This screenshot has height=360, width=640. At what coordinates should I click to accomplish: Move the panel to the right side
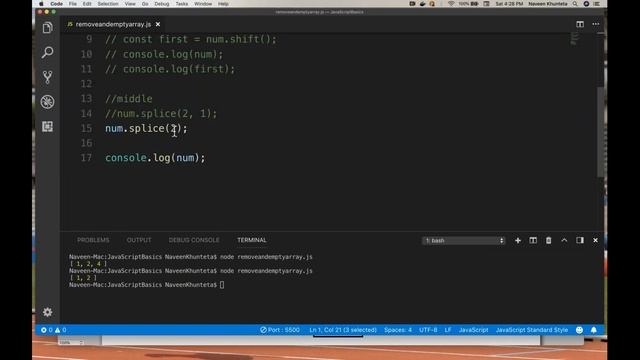click(x=580, y=240)
